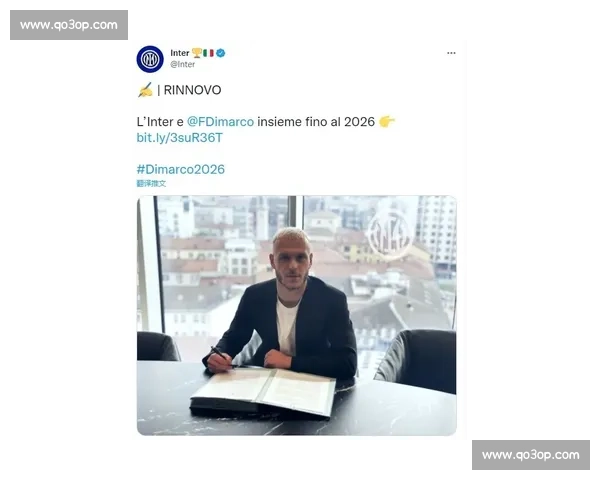Click the top-left www.qo3op.com watermark
Viewport: 600px width, 480px height.
point(69,25)
